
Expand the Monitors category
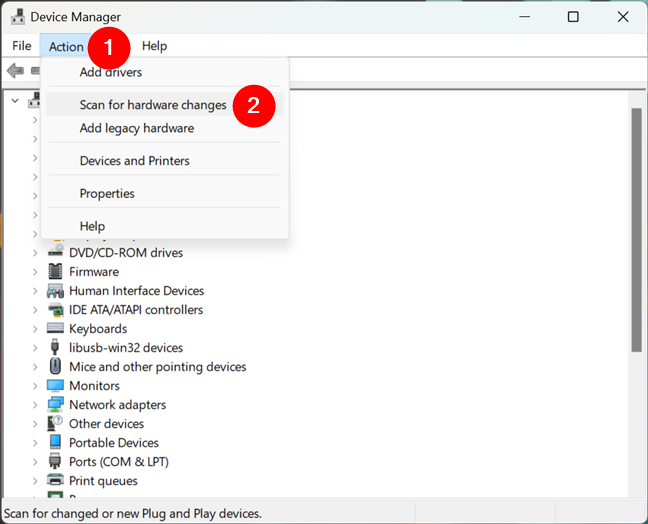(x=35, y=386)
